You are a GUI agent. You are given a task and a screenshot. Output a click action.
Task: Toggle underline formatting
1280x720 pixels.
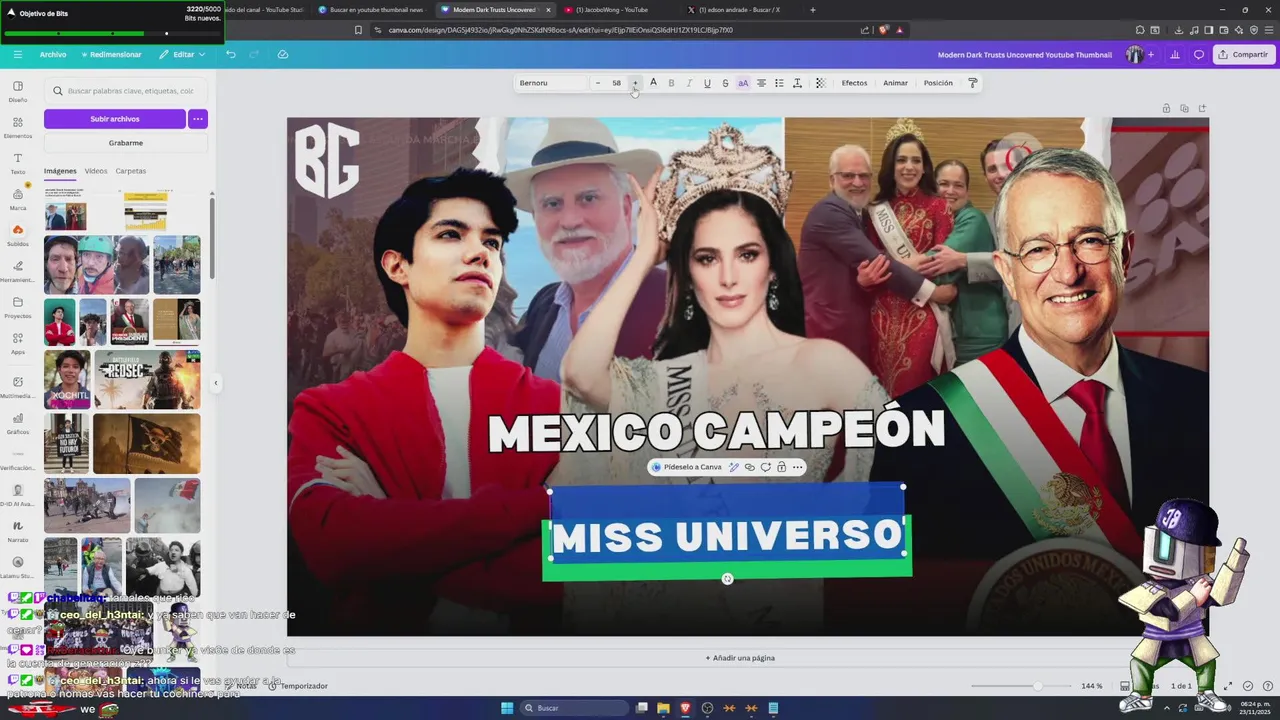pos(707,83)
